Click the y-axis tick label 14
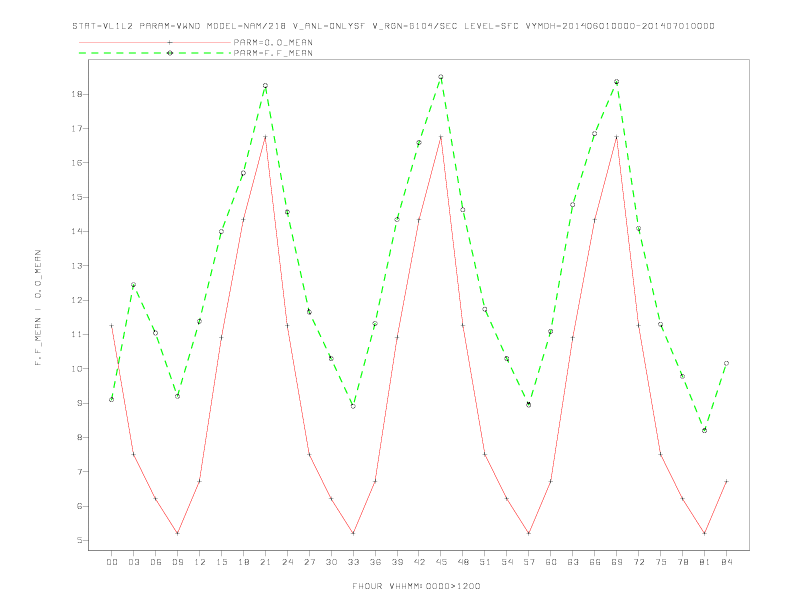792x612 pixels. (78, 231)
